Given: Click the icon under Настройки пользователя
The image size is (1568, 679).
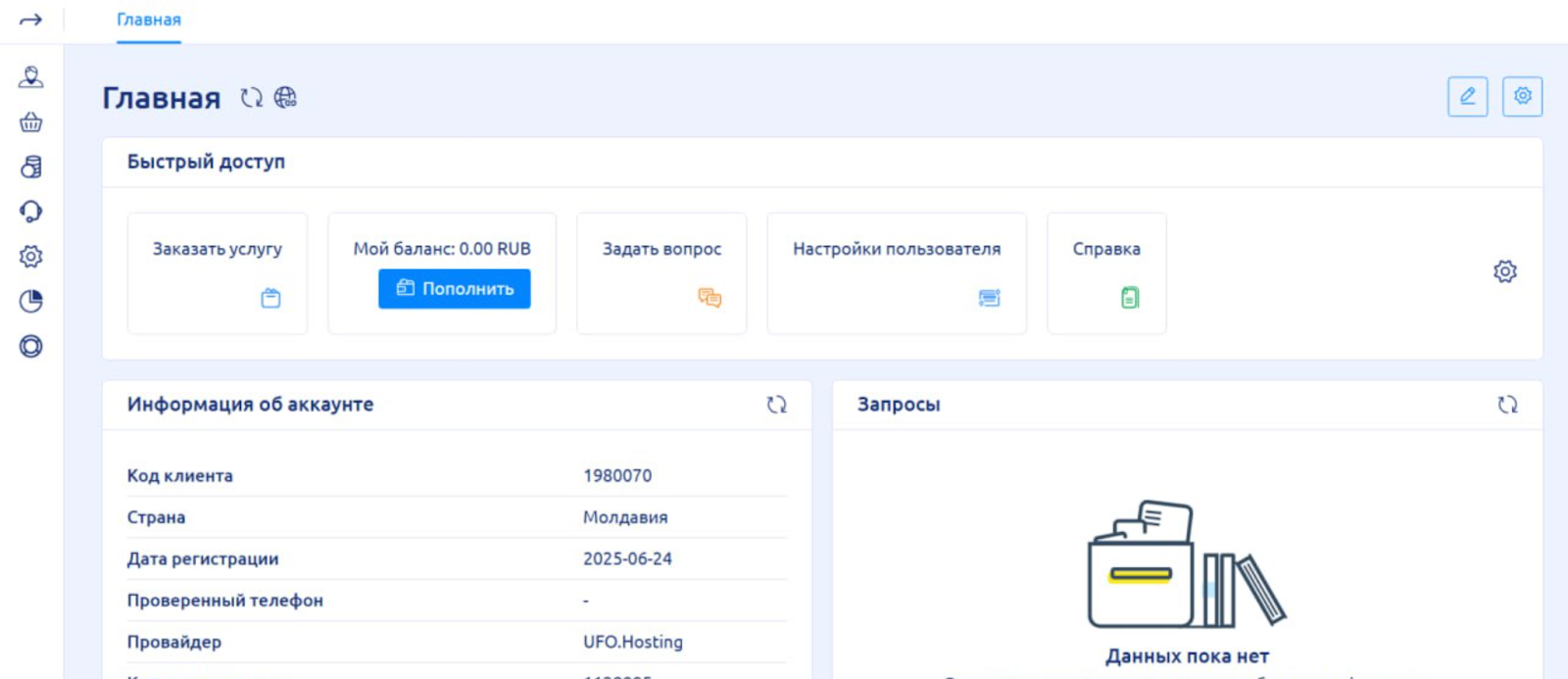Looking at the screenshot, I should click(x=990, y=298).
